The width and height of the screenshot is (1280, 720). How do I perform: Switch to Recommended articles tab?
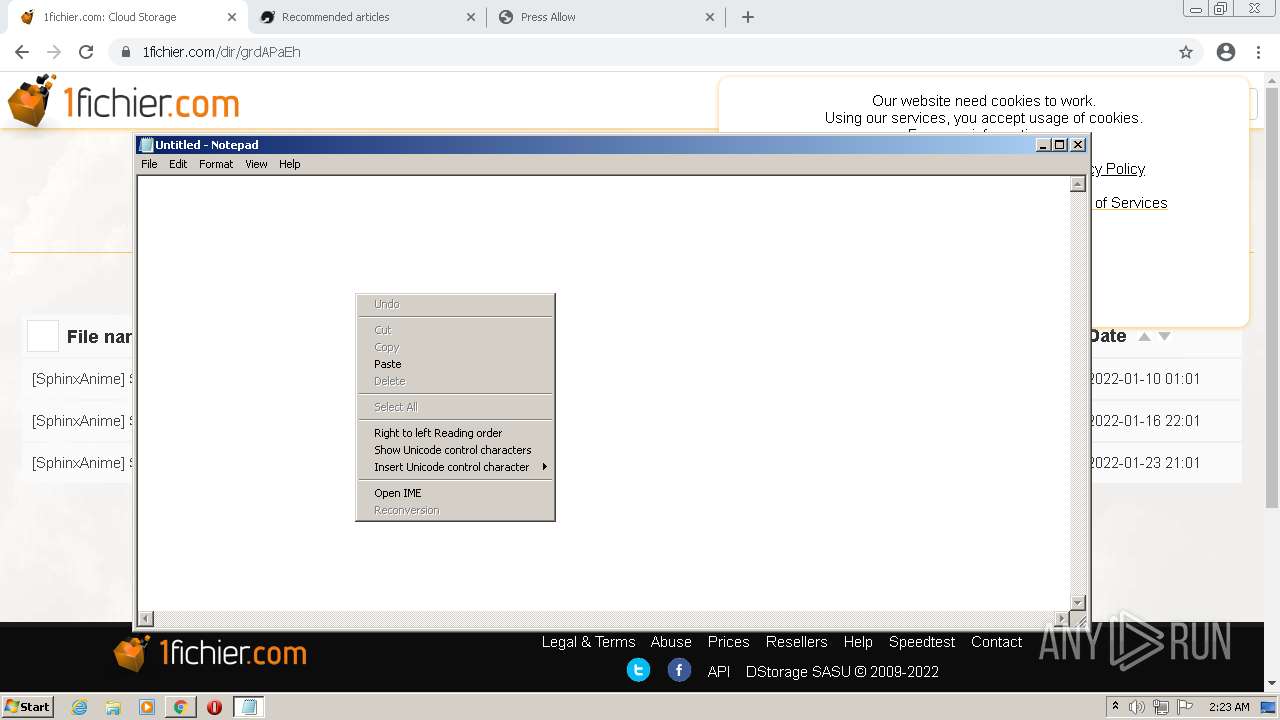pos(366,17)
